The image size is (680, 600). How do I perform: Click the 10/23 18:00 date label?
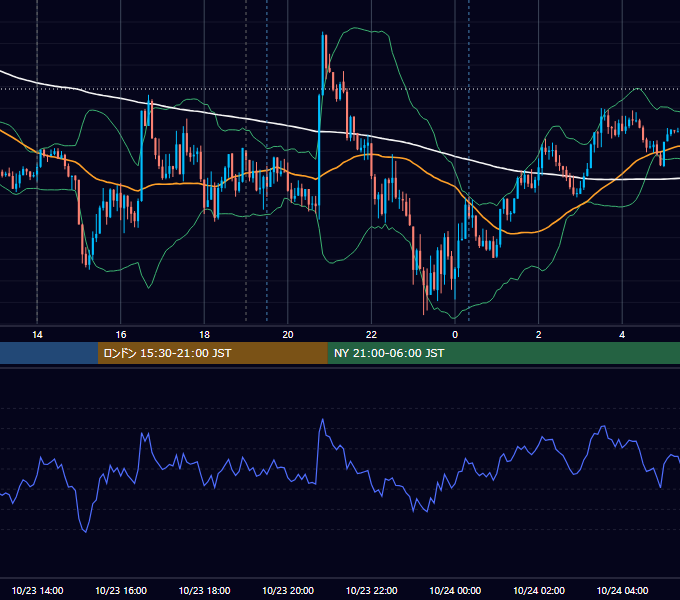click(204, 590)
